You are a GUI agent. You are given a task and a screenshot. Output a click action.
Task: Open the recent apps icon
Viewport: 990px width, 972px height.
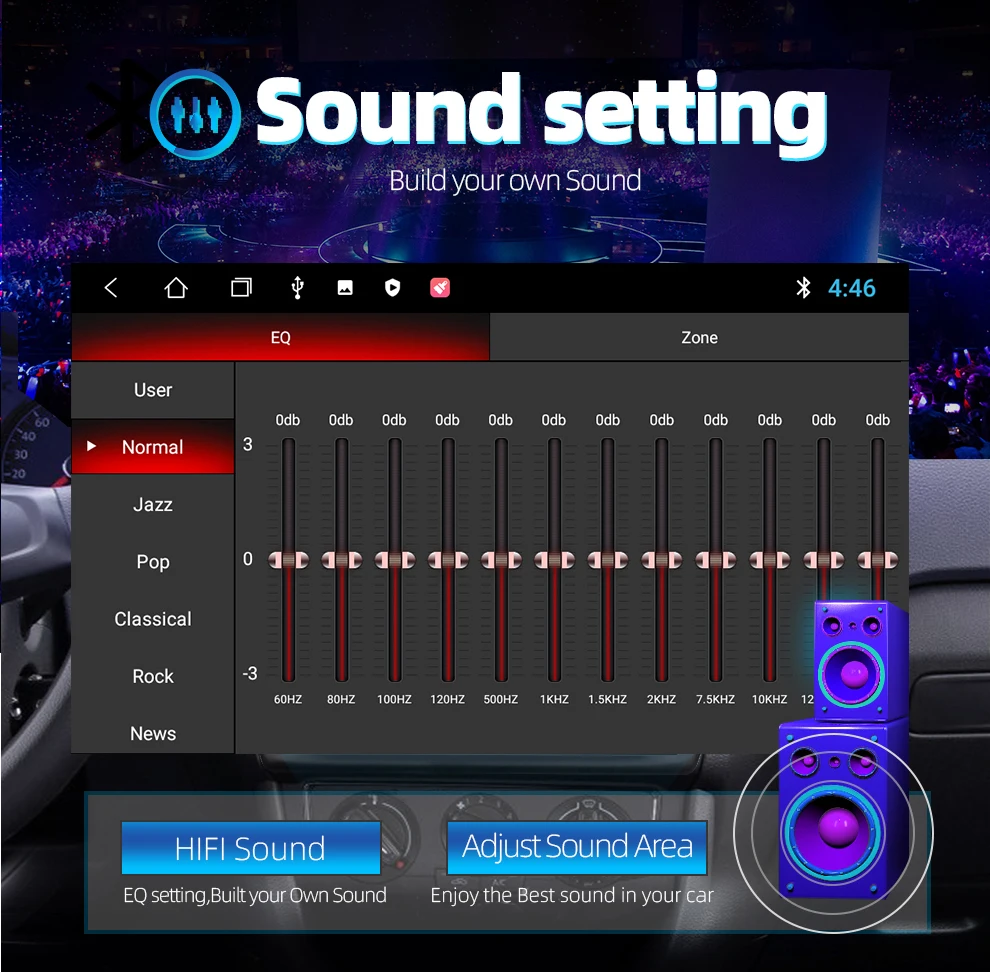point(241,288)
